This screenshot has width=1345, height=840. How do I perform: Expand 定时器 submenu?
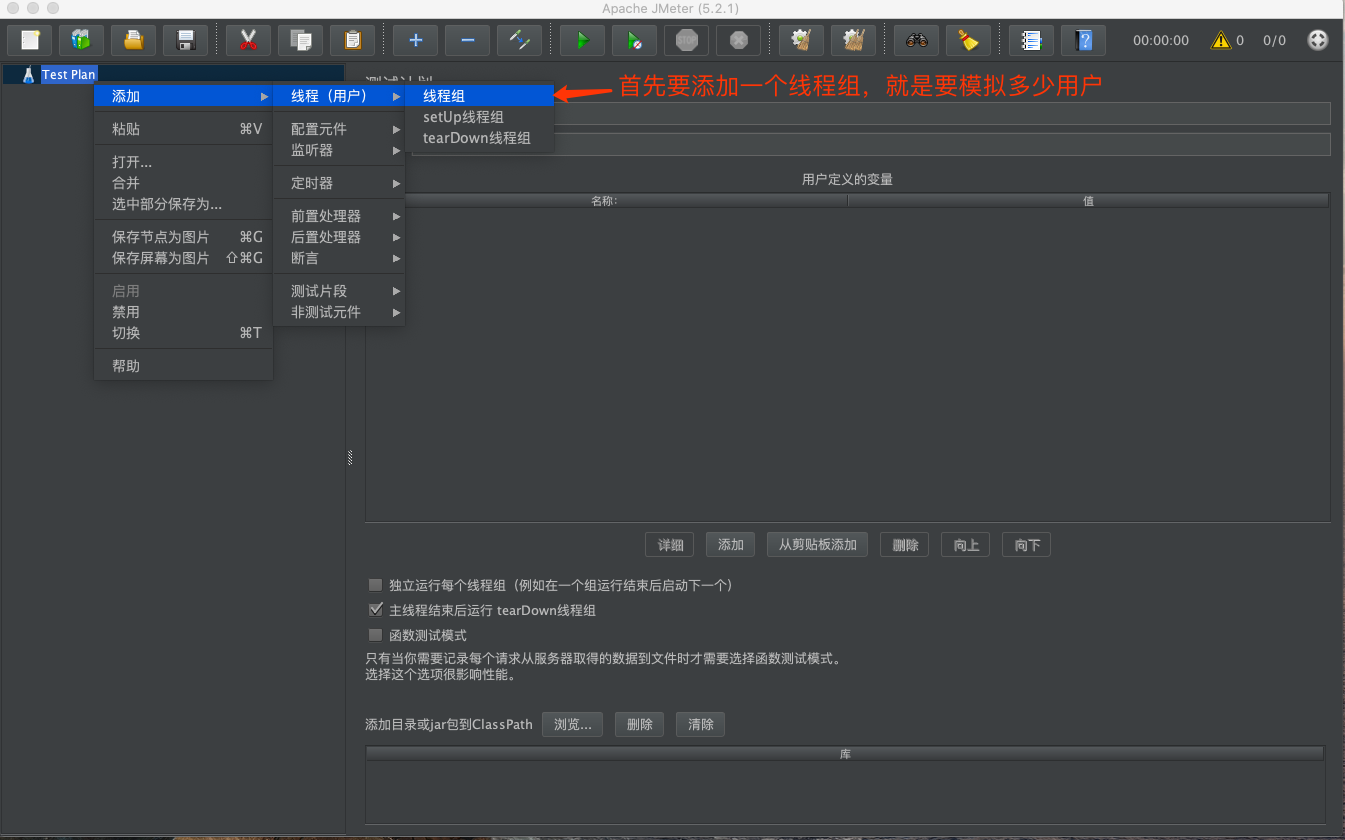pyautogui.click(x=340, y=183)
